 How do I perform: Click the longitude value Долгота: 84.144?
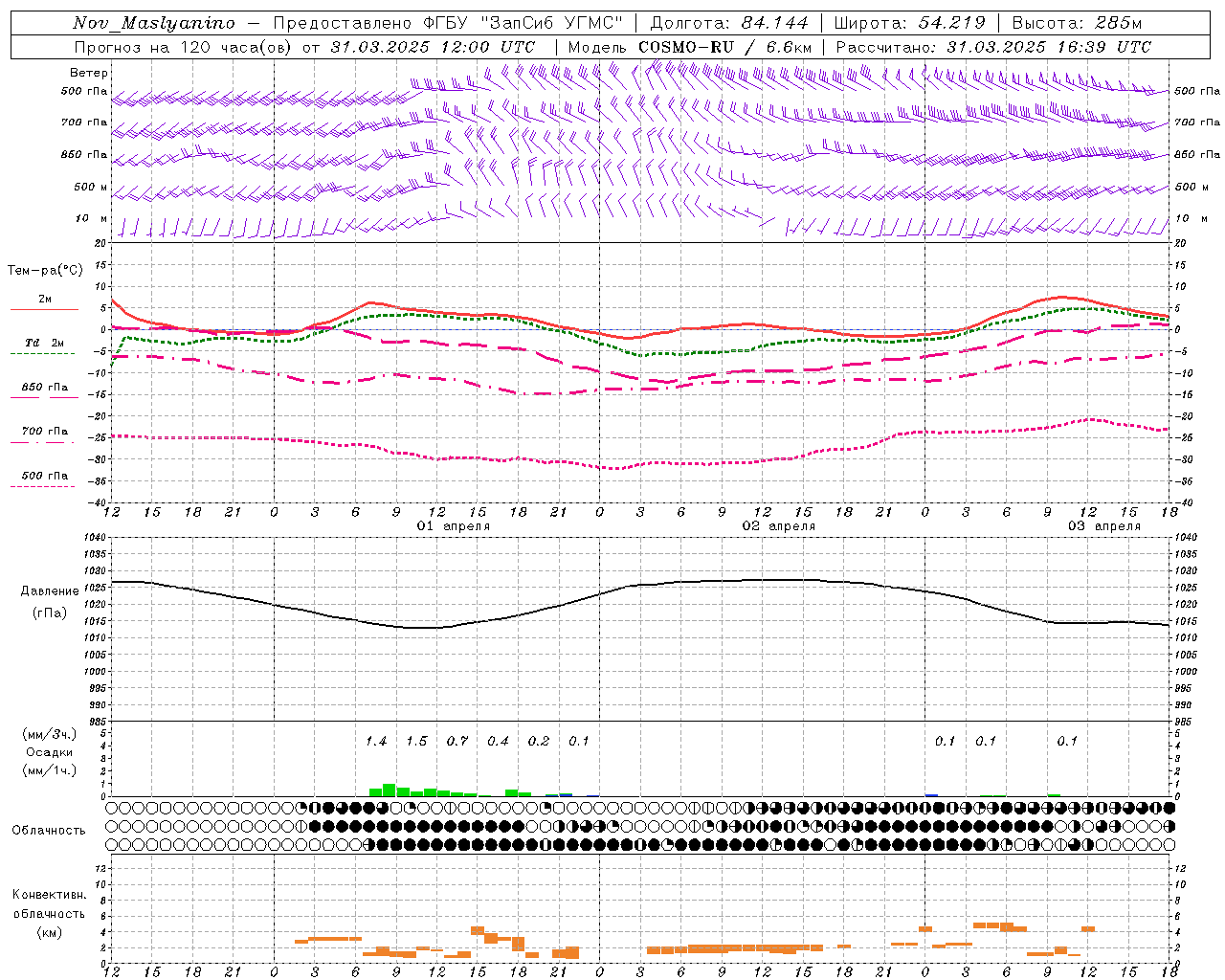tap(729, 23)
